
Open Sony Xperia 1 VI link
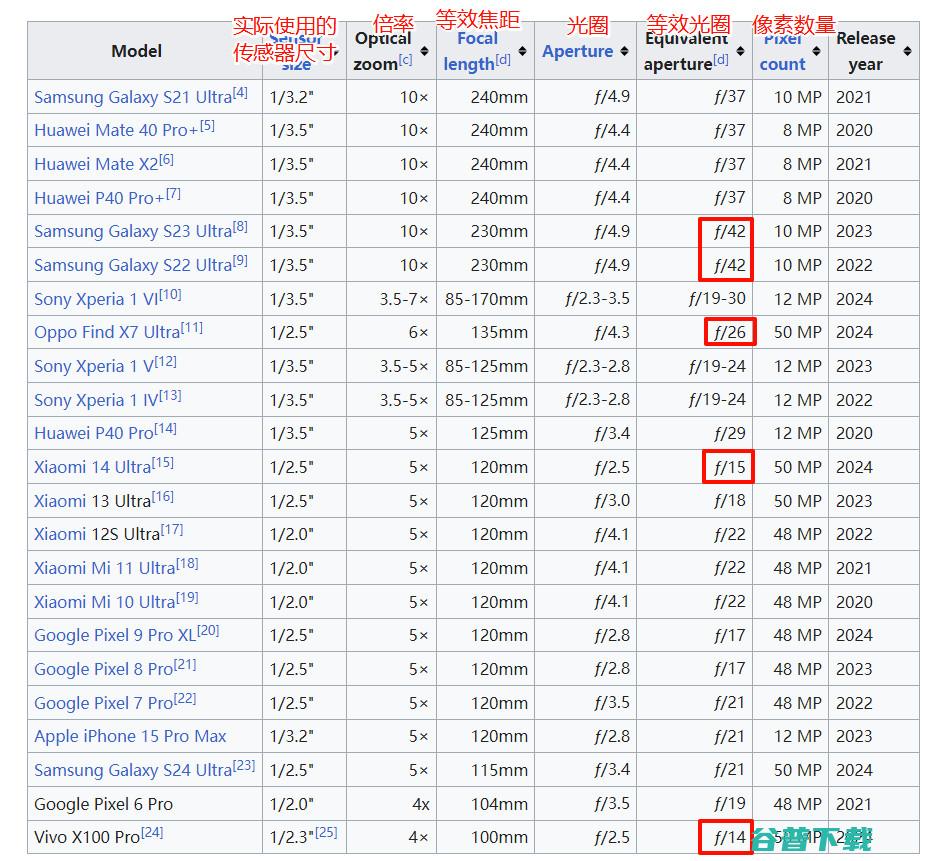coord(96,299)
